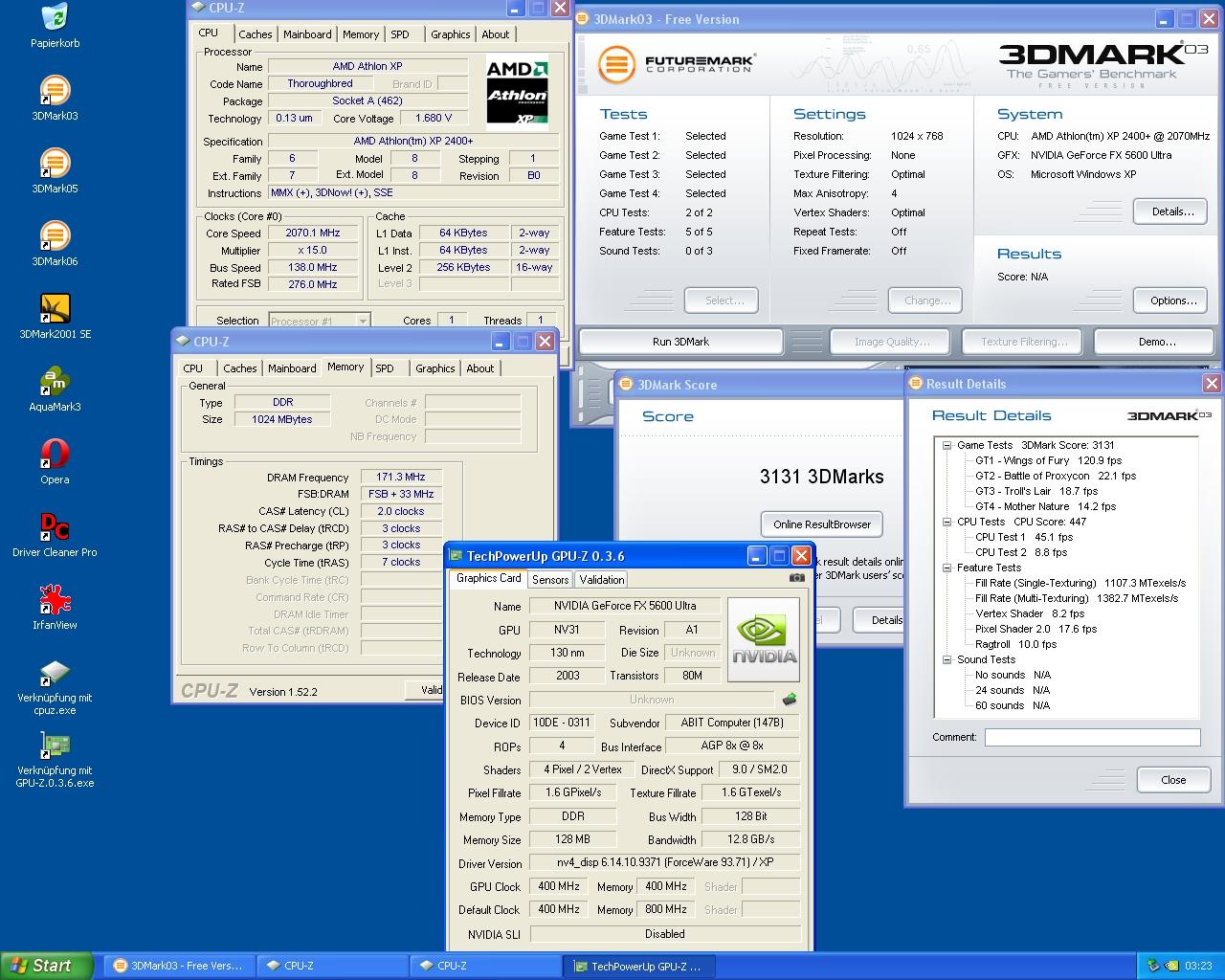Click the Core Speed value 2070.1 MHz
Image resolution: width=1225 pixels, height=980 pixels.
tap(313, 233)
